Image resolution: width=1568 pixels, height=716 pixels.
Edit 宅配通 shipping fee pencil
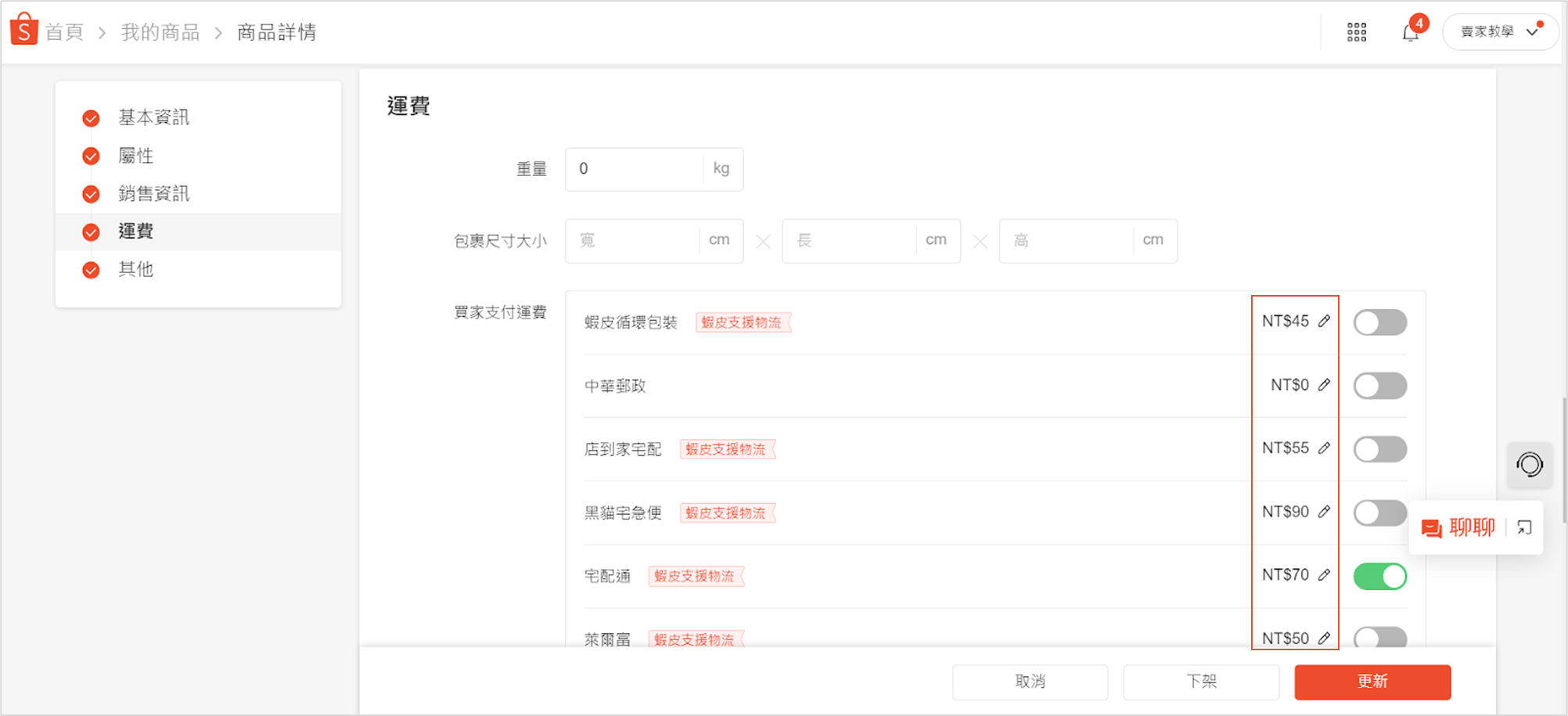tap(1324, 575)
